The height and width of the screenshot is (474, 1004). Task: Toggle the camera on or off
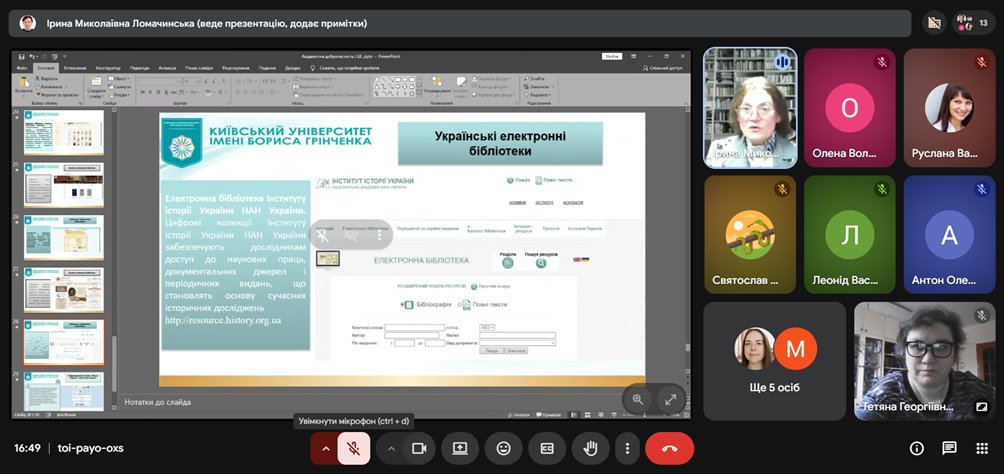coord(419,449)
